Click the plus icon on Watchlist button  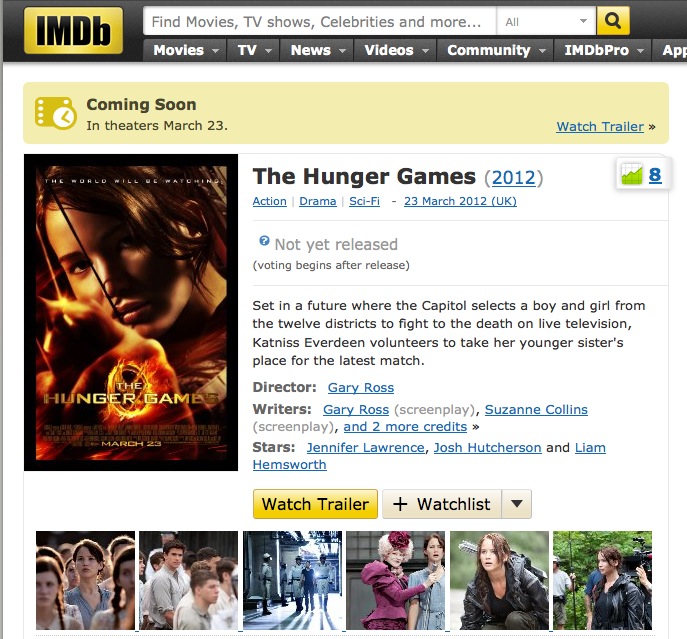400,504
